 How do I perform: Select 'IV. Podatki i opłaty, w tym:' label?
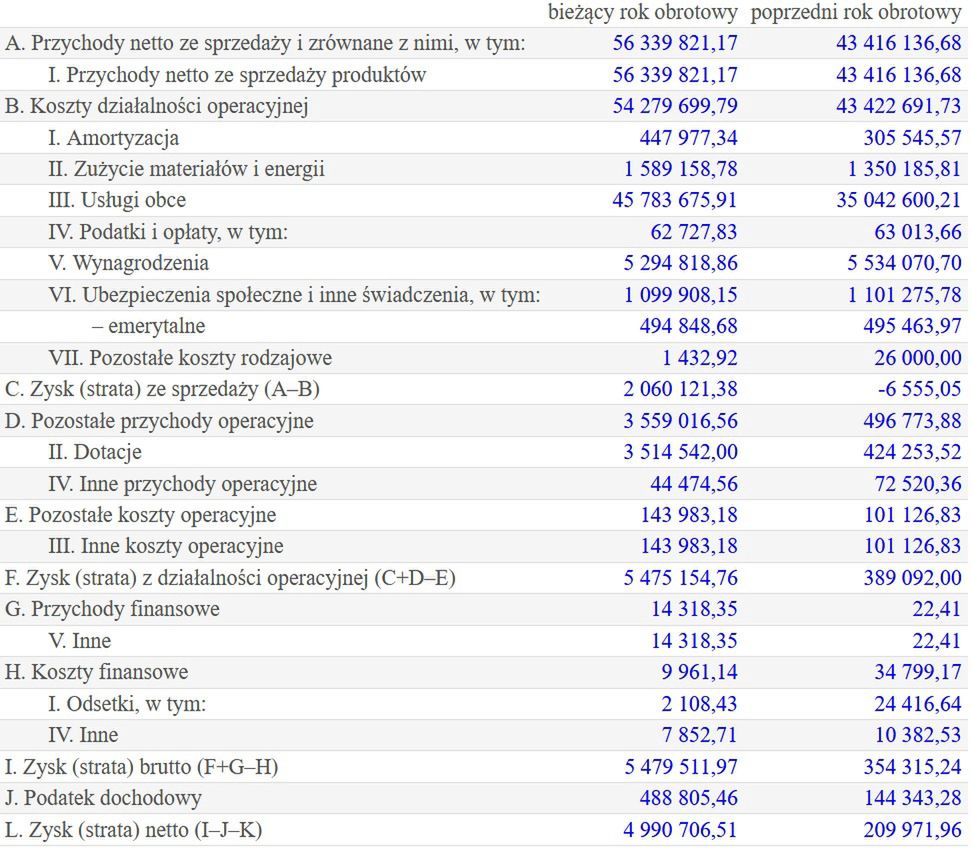pos(168,232)
